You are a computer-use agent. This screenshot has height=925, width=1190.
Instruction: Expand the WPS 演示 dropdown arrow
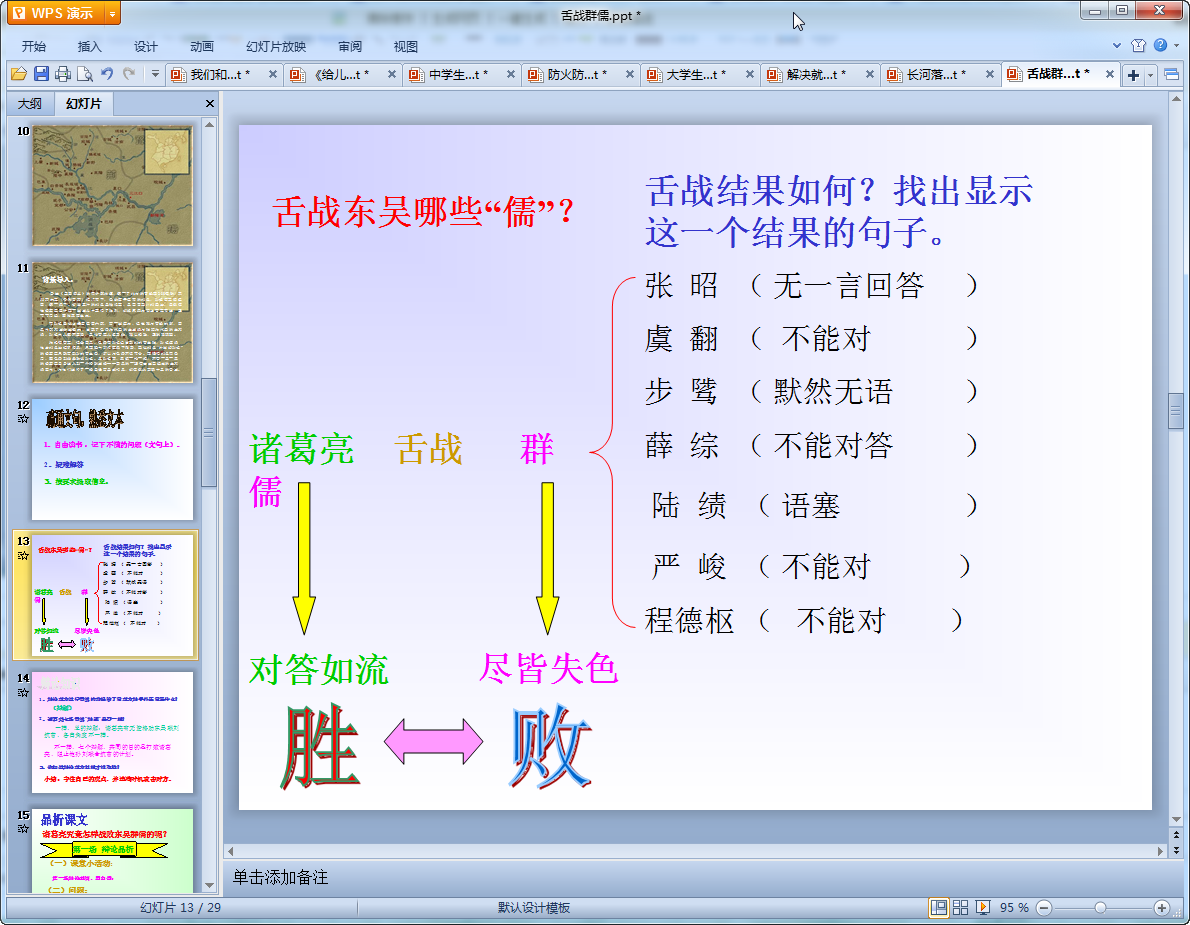coord(112,13)
